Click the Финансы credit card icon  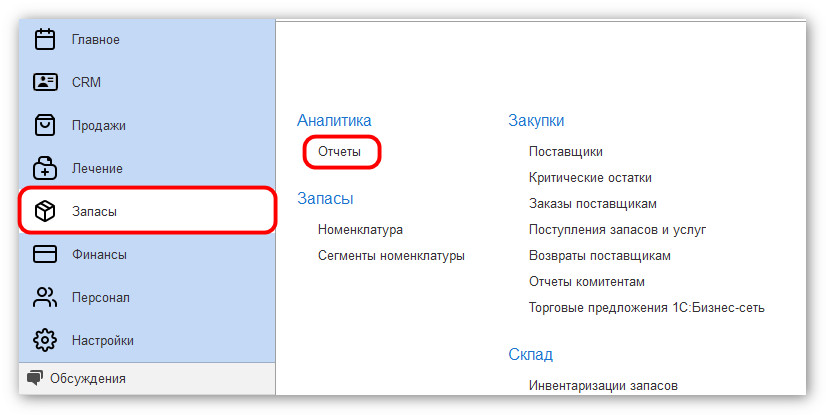pyautogui.click(x=45, y=254)
